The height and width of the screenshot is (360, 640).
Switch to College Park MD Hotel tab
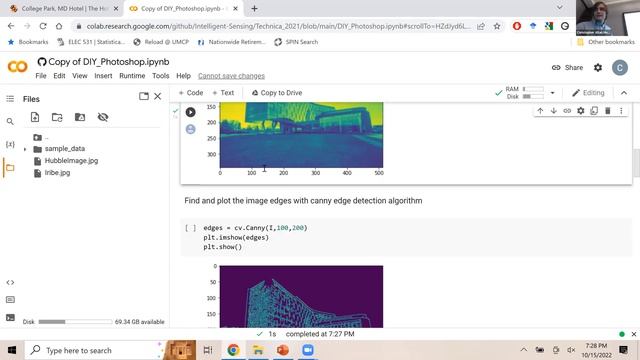pyautogui.click(x=63, y=8)
